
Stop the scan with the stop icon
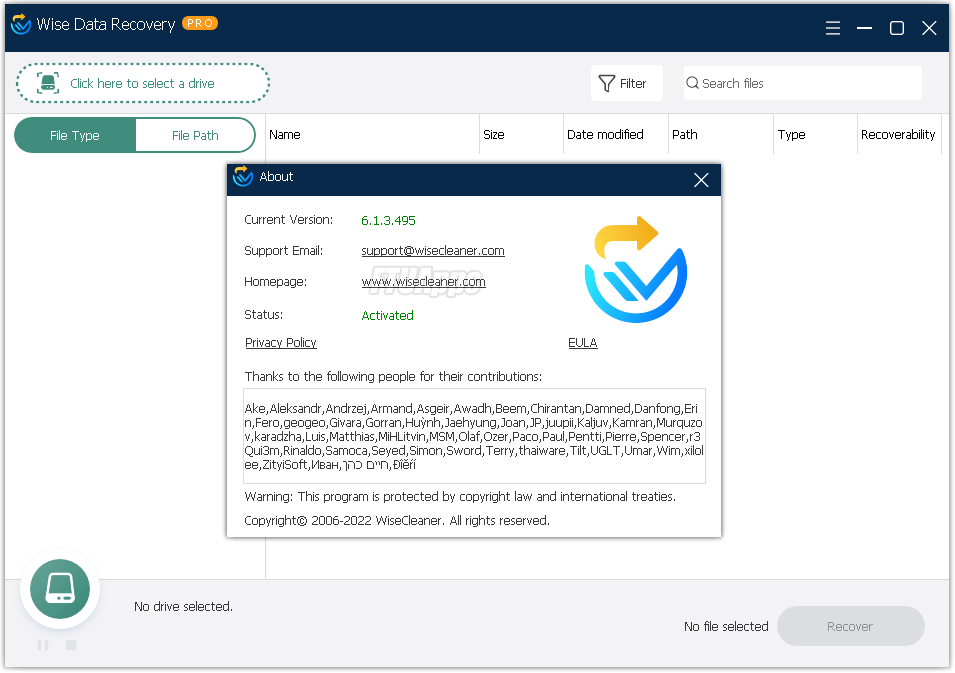71,644
